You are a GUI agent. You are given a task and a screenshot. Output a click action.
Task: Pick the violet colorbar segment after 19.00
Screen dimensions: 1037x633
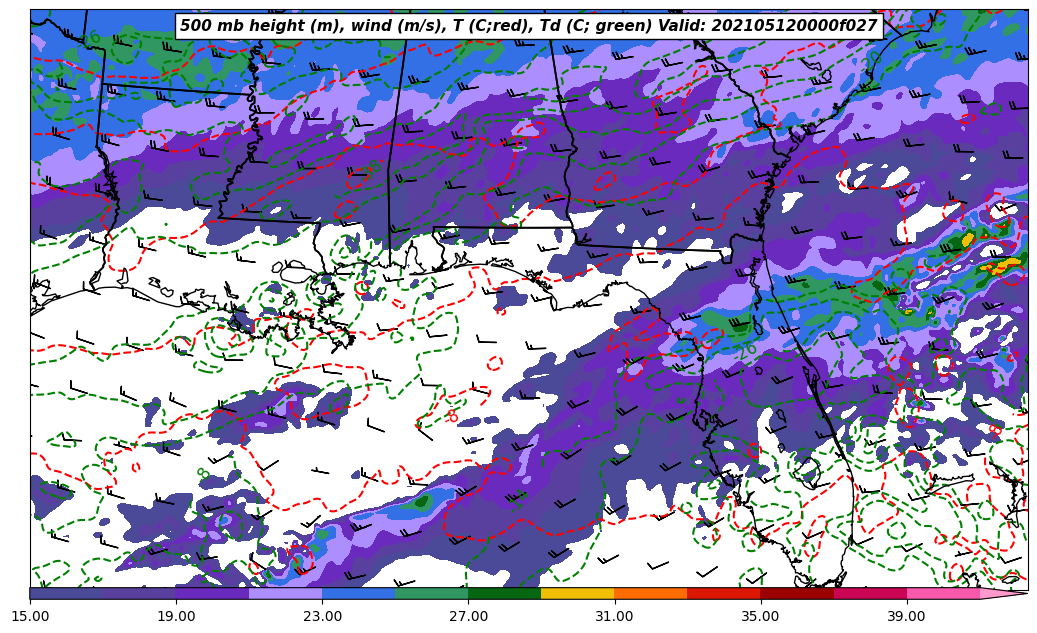click(x=212, y=593)
